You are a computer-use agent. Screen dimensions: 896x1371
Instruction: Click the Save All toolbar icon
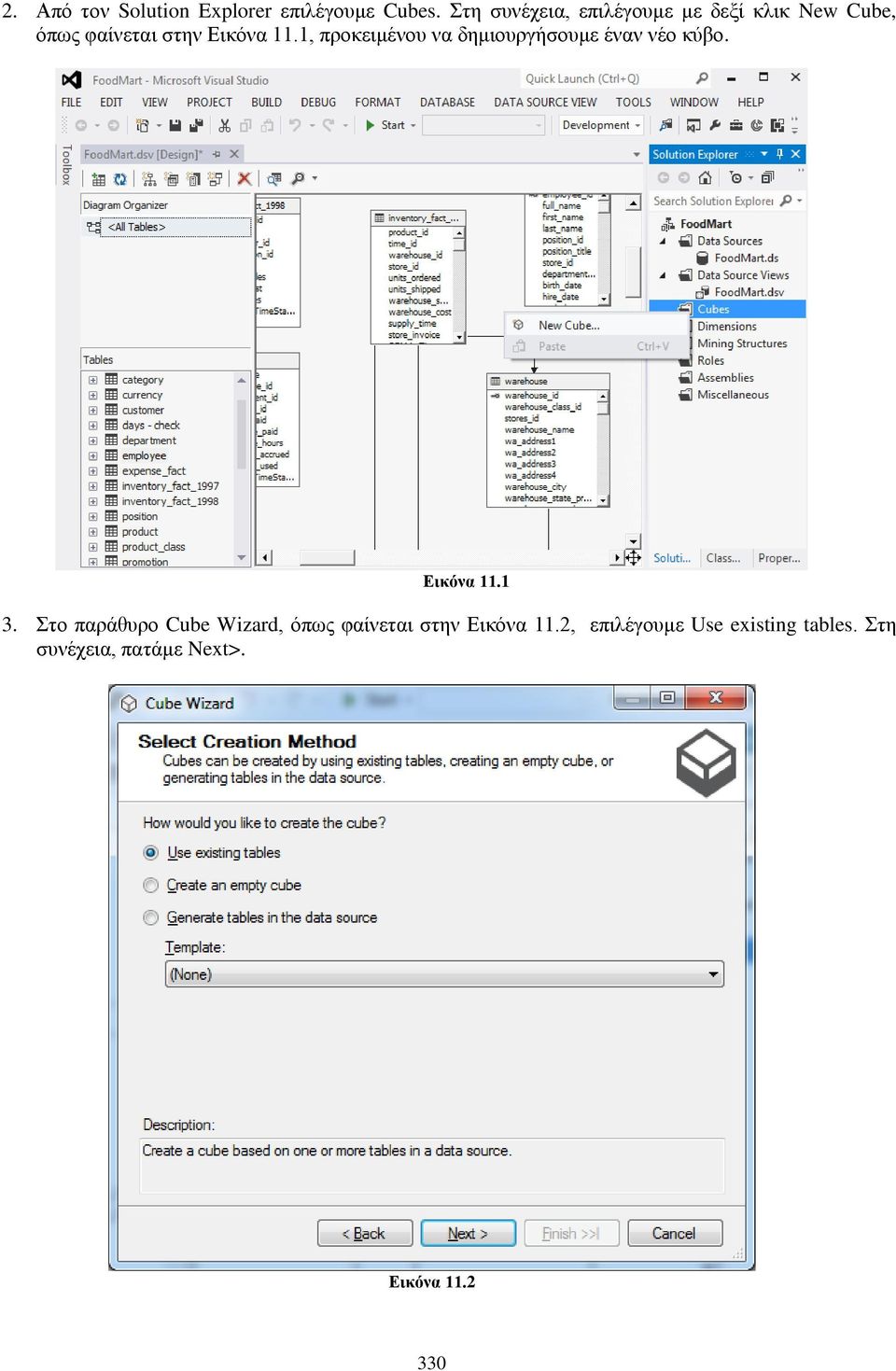tap(196, 125)
